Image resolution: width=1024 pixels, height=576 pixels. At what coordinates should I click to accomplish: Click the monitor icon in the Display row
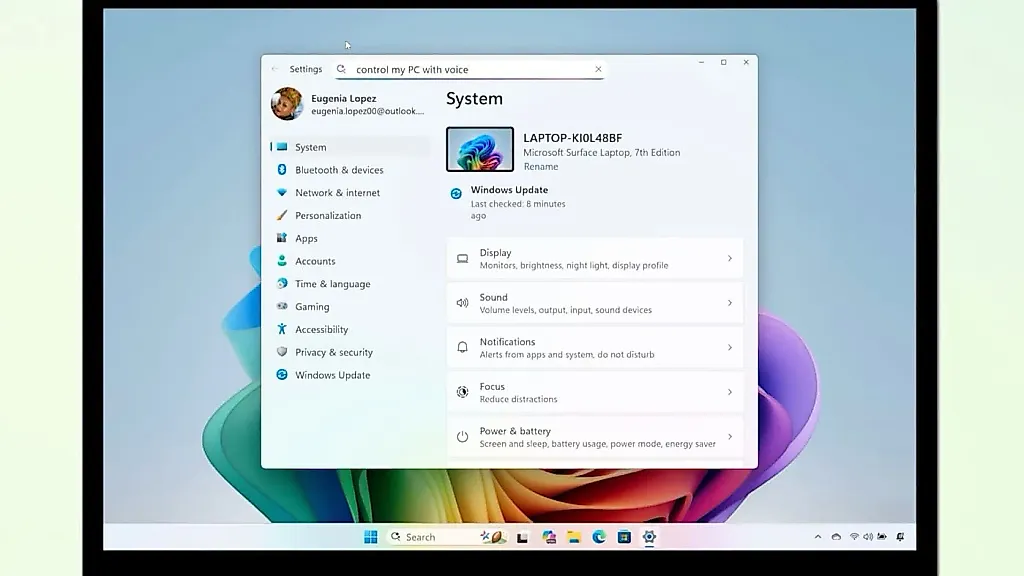462,259
